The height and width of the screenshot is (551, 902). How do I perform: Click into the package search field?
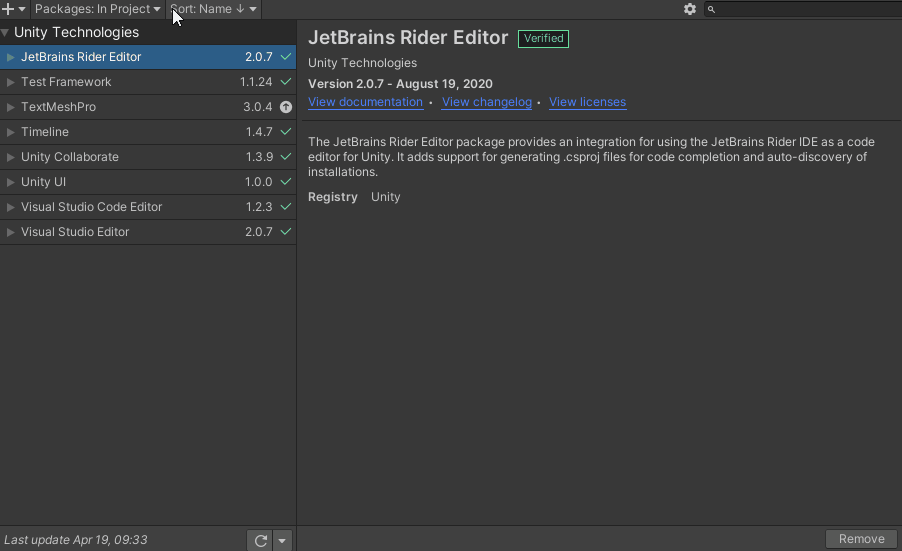(x=805, y=9)
